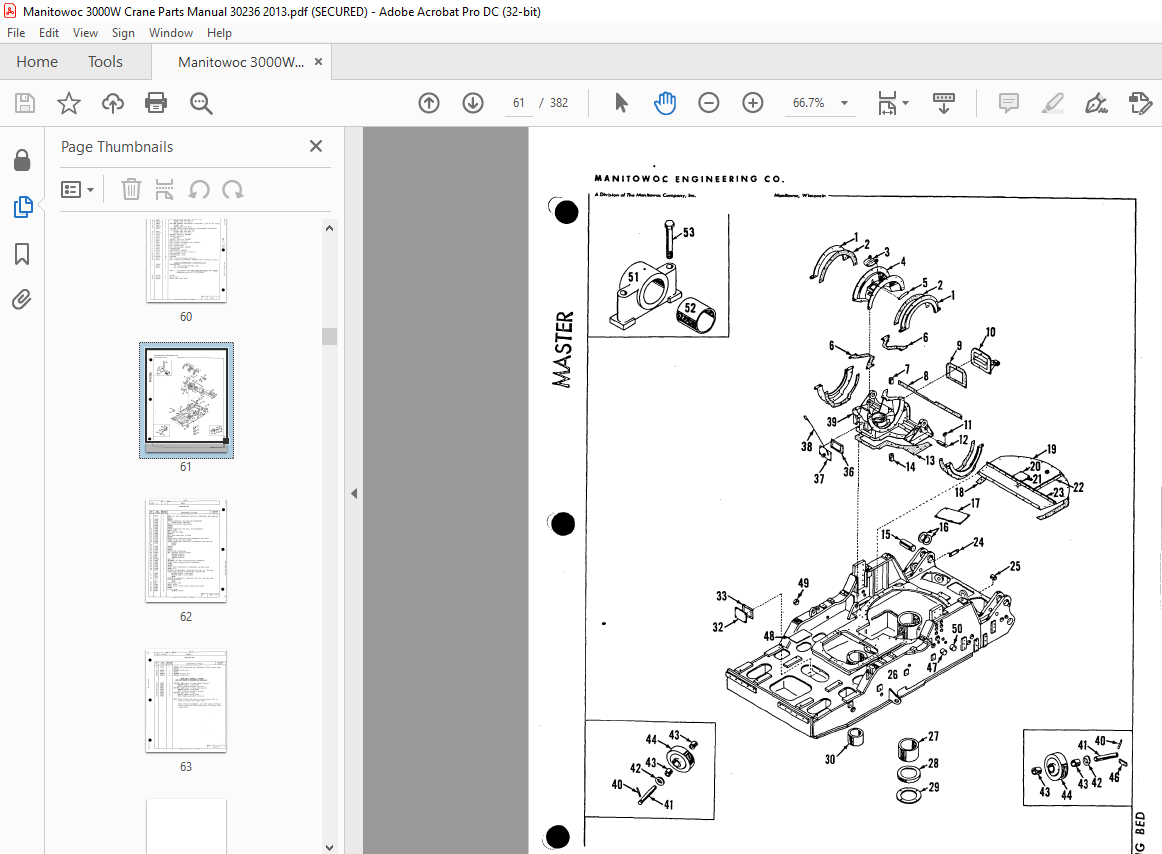Viewport: 1162px width, 854px height.
Task: Select page 63 thumbnail
Action: coord(186,701)
